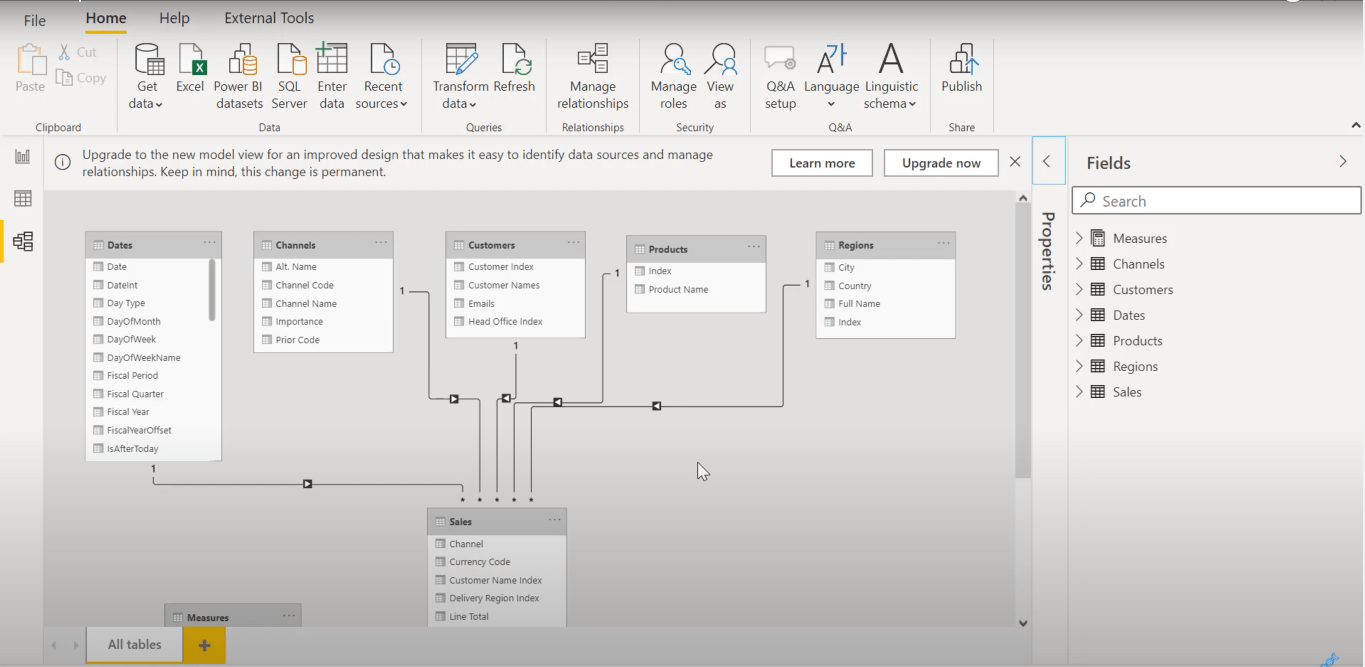Click the Learn more button
Image resolution: width=1365 pixels, height=667 pixels.
click(822, 163)
